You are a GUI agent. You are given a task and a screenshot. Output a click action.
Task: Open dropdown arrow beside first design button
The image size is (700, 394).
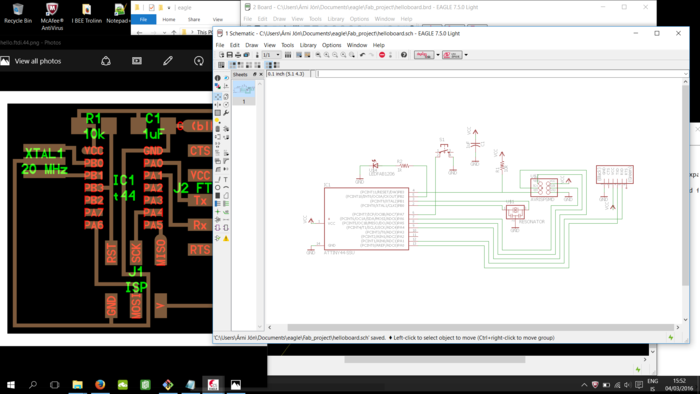438,55
